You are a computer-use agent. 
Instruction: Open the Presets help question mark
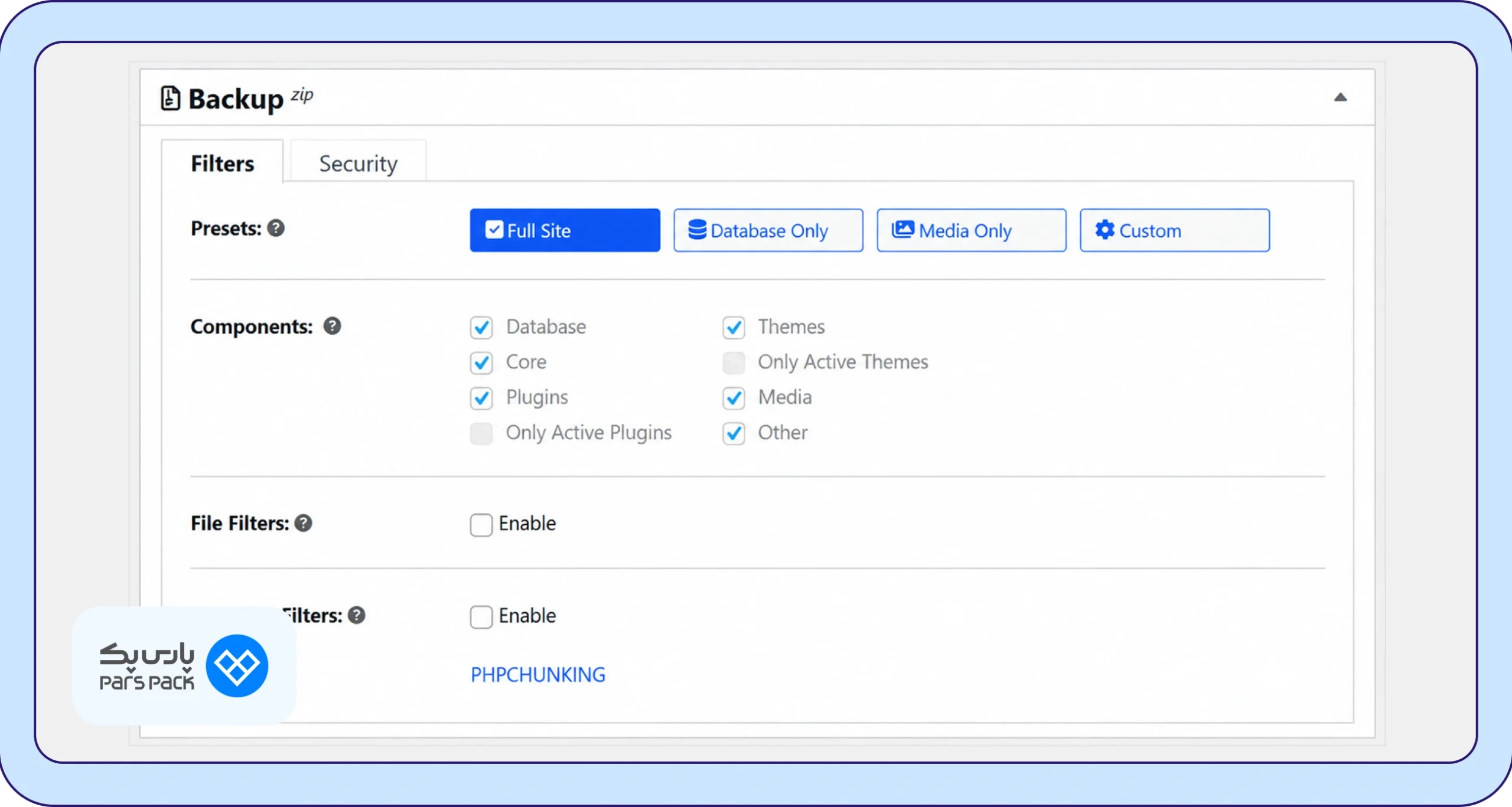point(276,228)
